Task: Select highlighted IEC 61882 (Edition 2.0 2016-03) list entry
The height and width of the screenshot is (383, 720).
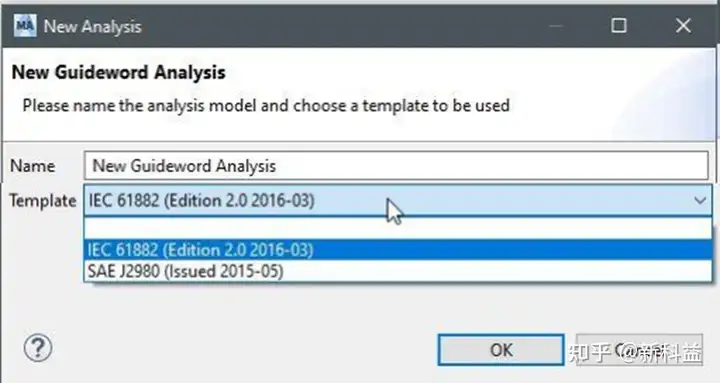Action: pos(398,250)
